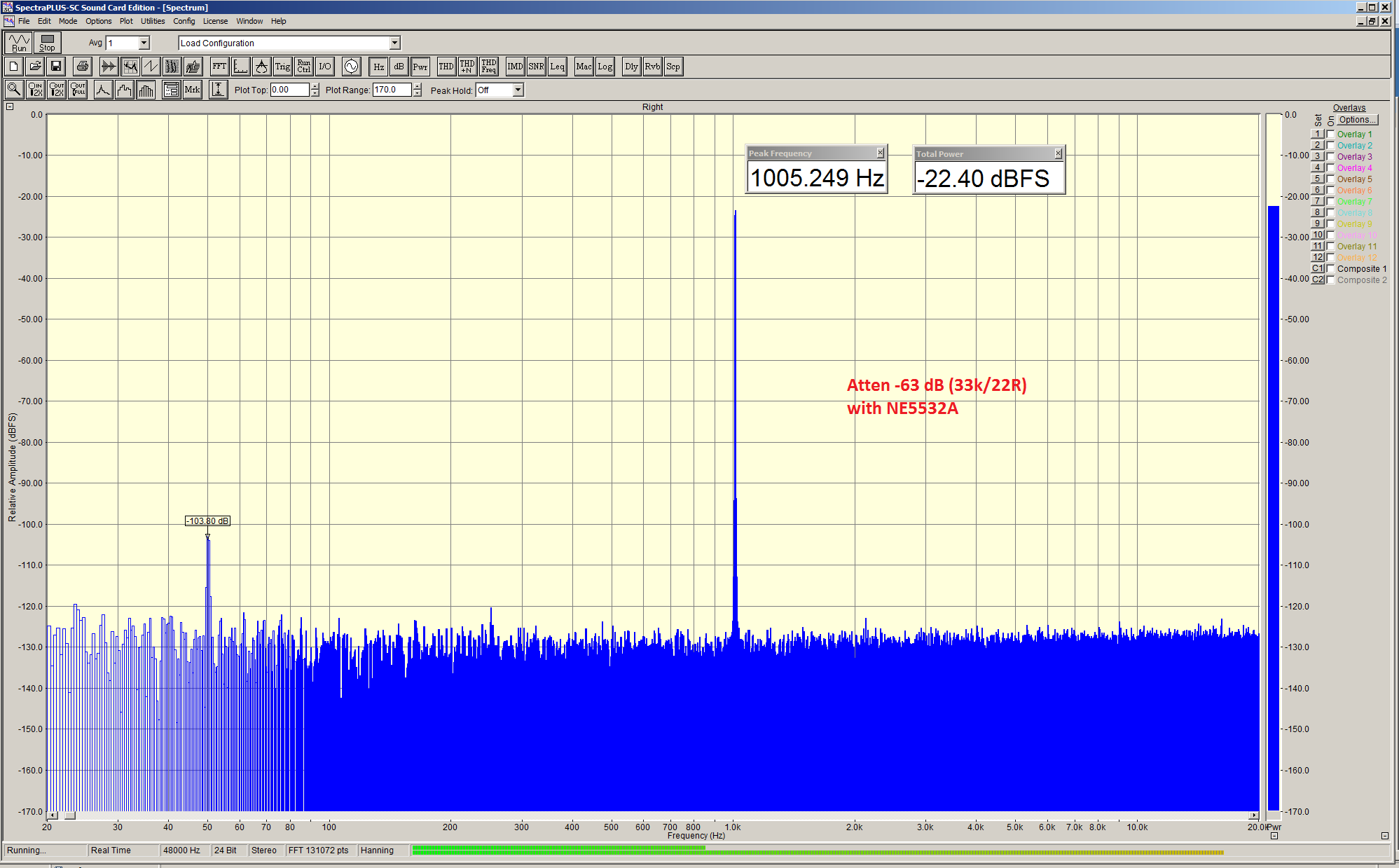
Task: Click the Stop analyzer button
Action: tap(47, 43)
